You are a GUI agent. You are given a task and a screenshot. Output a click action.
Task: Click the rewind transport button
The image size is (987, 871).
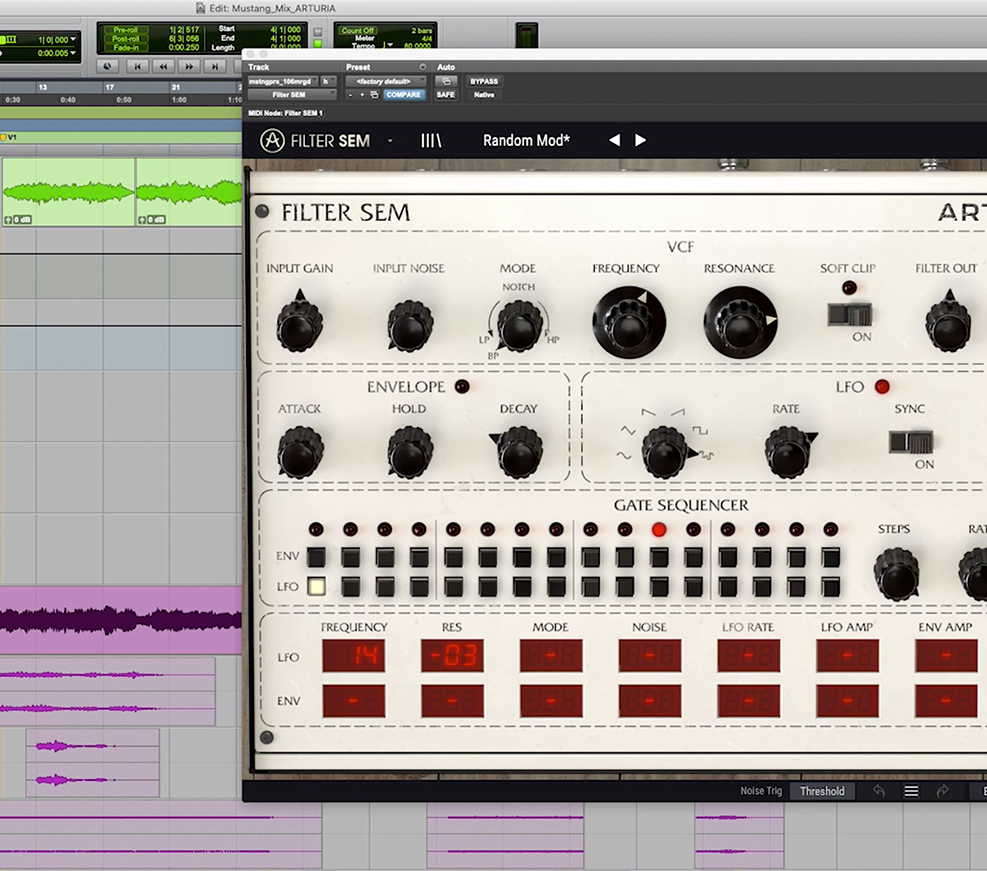coord(164,66)
